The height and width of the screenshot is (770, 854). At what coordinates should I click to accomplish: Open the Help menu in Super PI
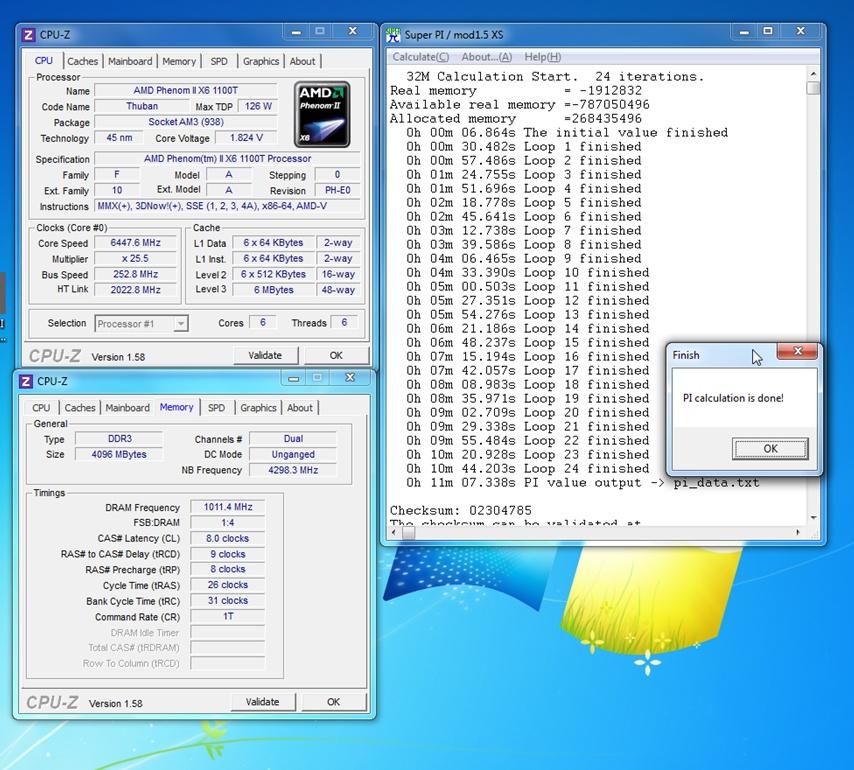[542, 57]
